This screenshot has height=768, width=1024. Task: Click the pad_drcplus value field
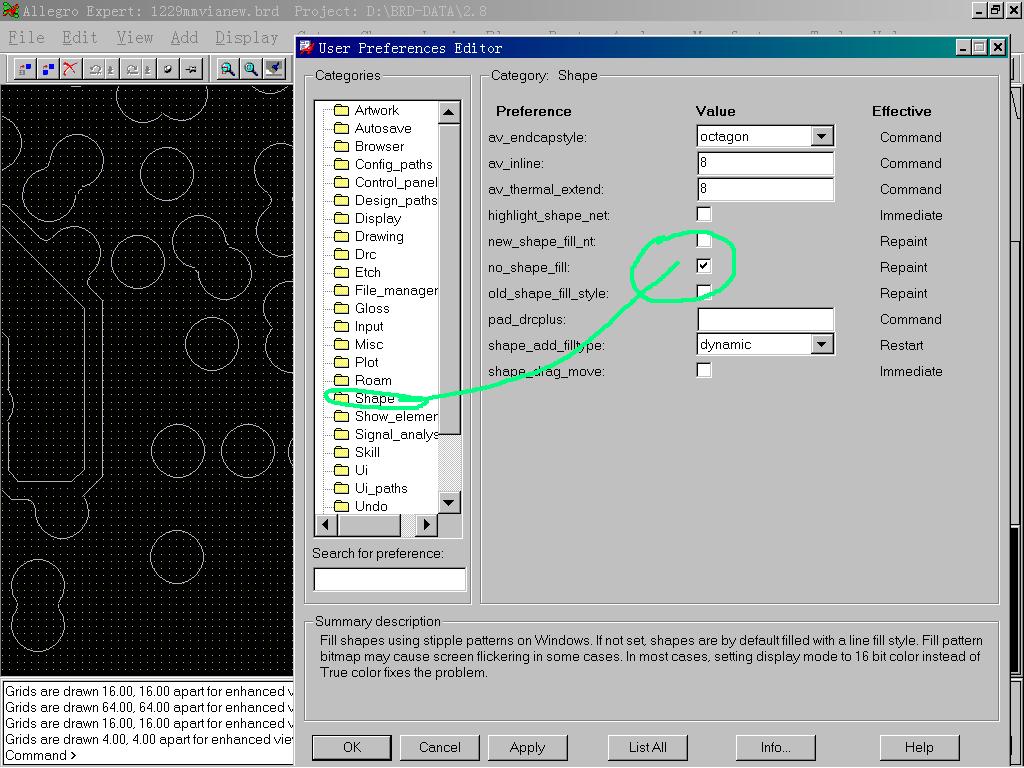[765, 319]
